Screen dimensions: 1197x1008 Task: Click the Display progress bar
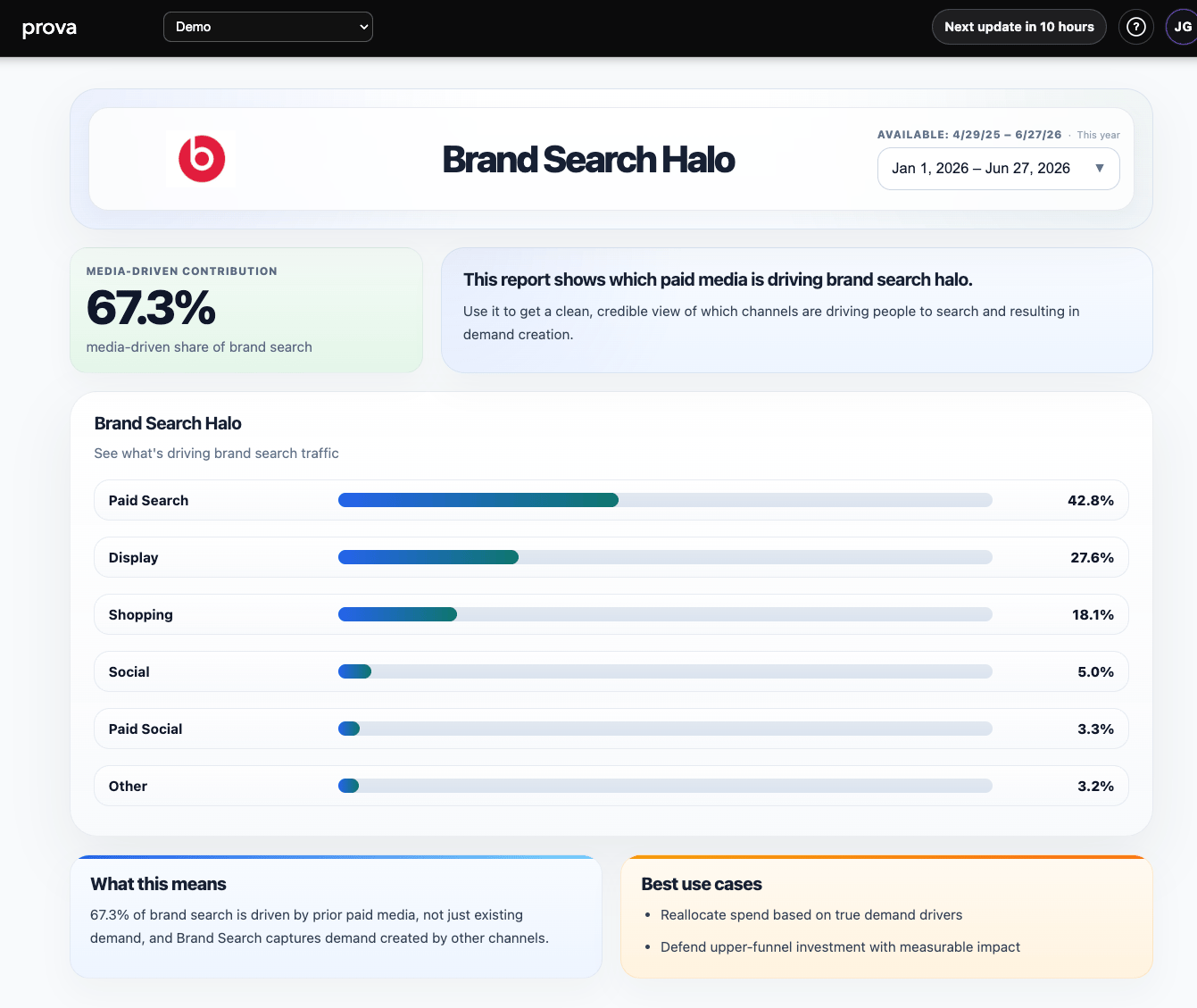665,557
